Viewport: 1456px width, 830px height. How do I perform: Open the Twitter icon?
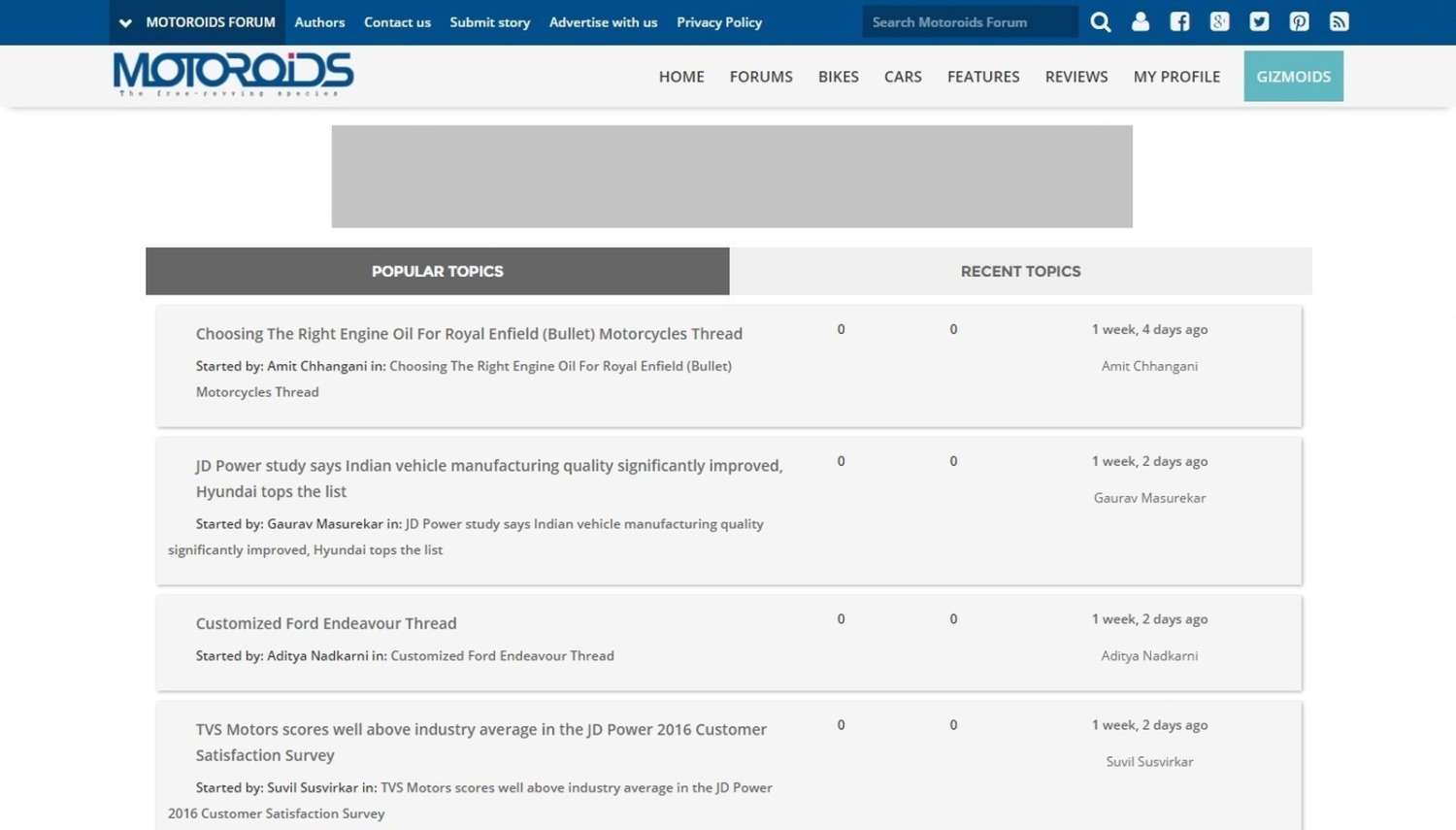[1259, 21]
